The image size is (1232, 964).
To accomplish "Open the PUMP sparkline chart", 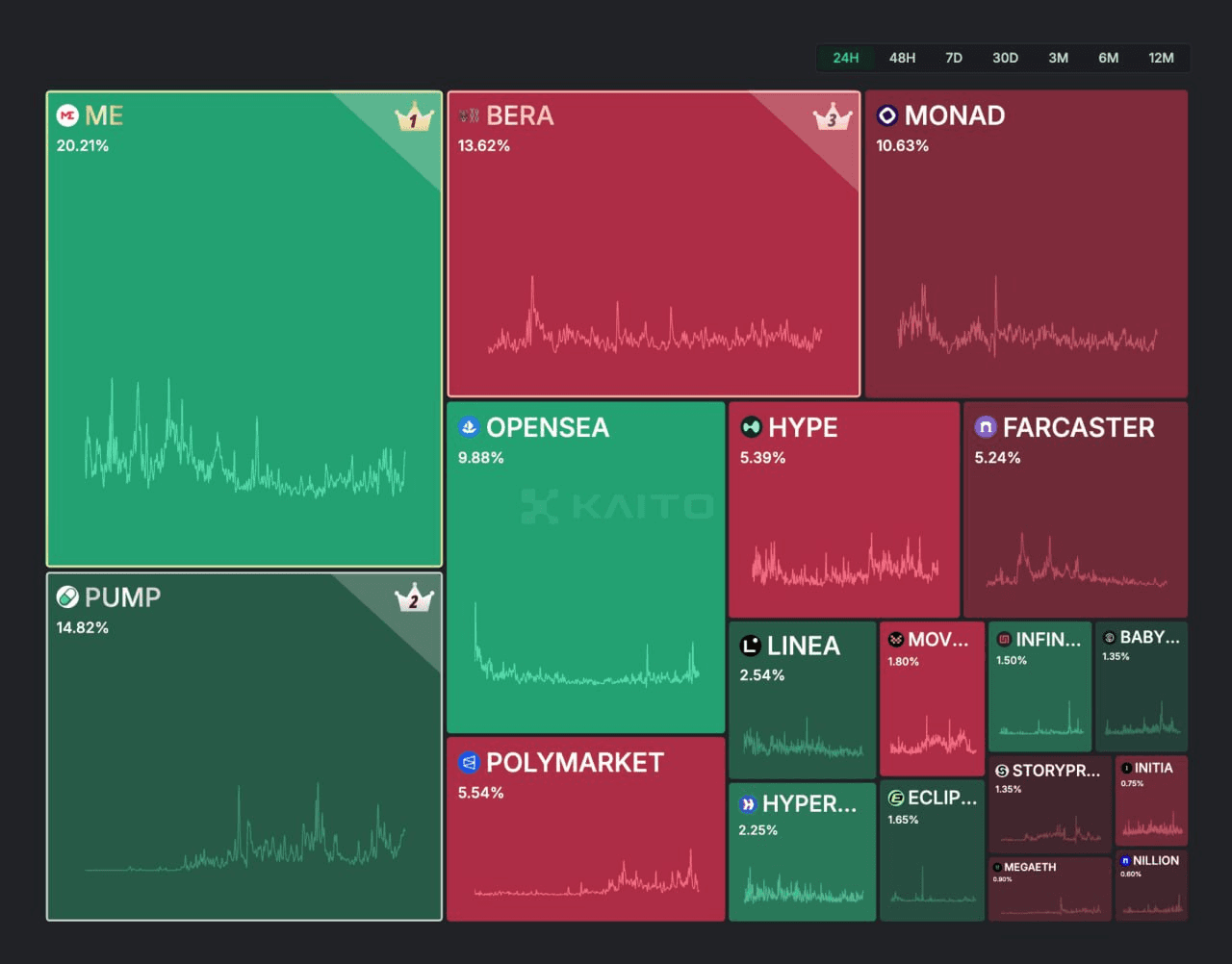I will (244, 827).
